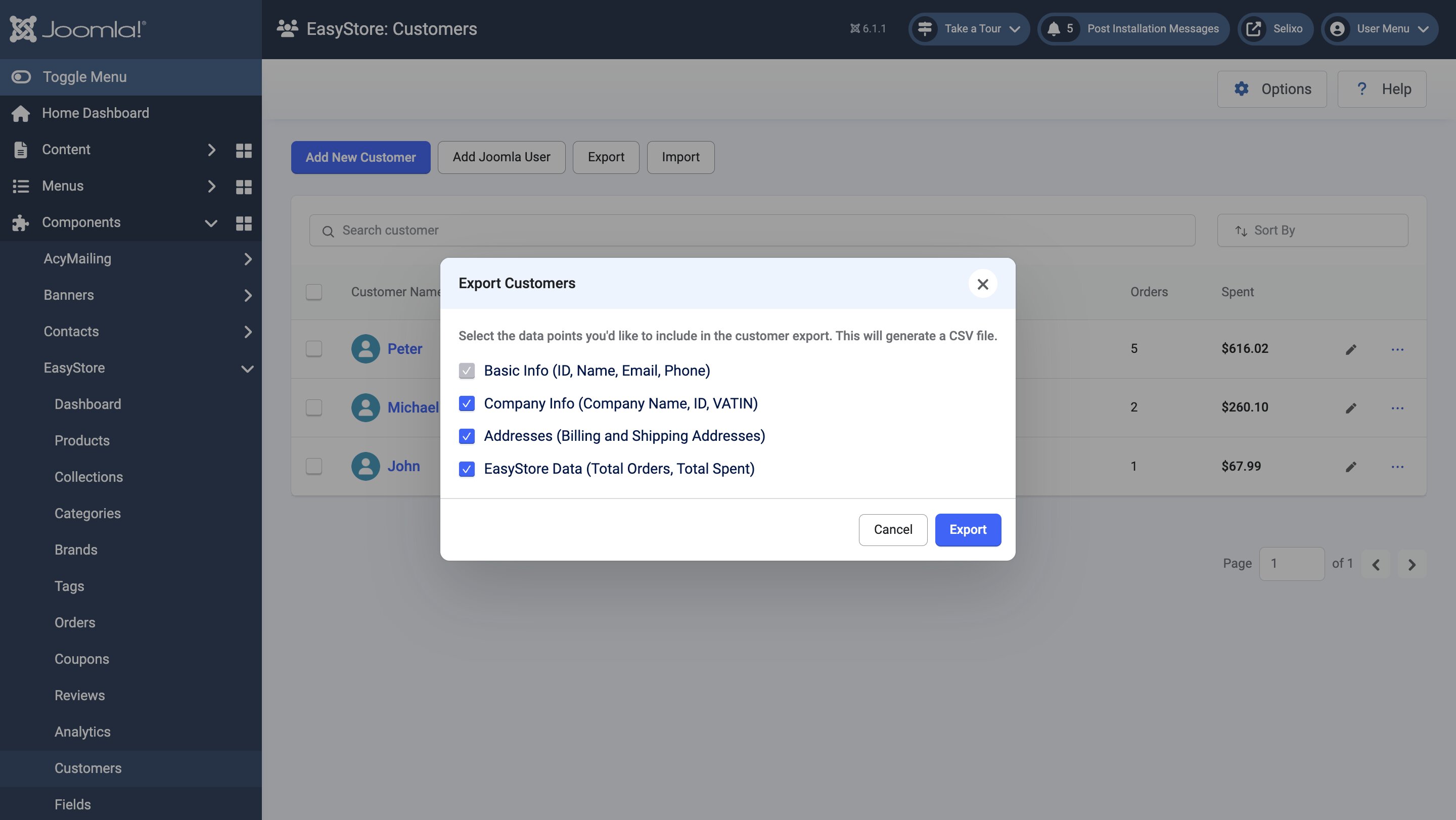Click the Export toolbar button
The height and width of the screenshot is (820, 1456).
[x=606, y=157]
